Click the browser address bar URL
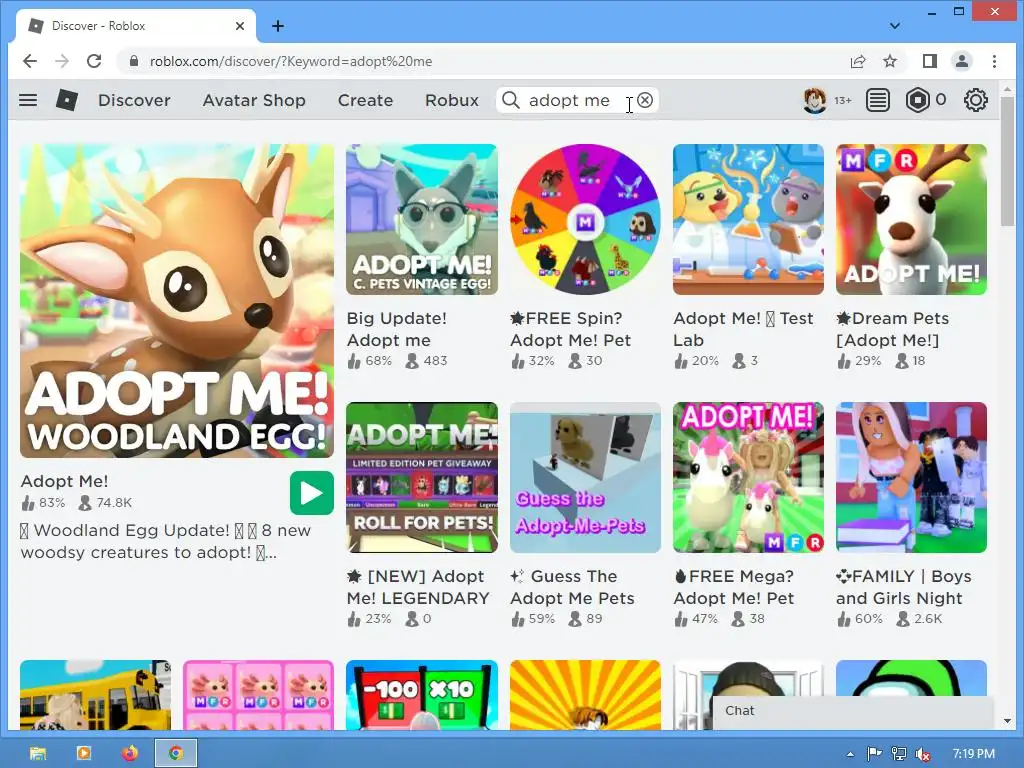 pos(291,61)
